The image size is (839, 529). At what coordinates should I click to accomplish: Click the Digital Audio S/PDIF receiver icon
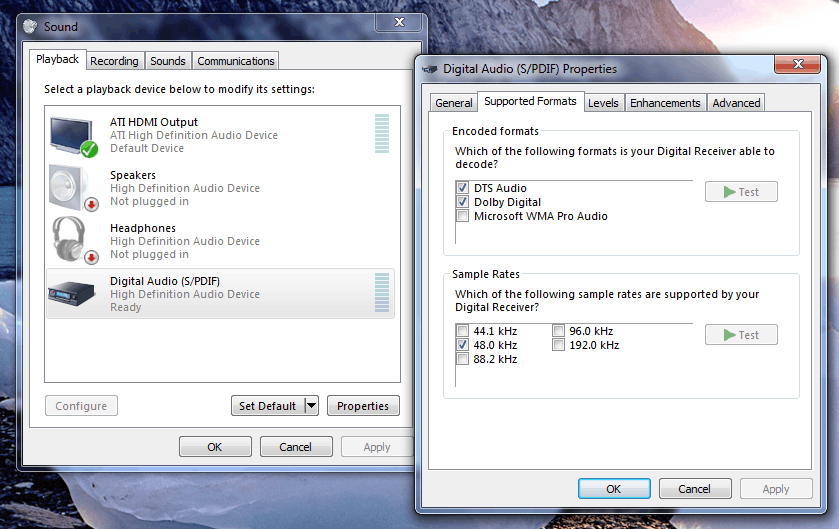coord(71,294)
